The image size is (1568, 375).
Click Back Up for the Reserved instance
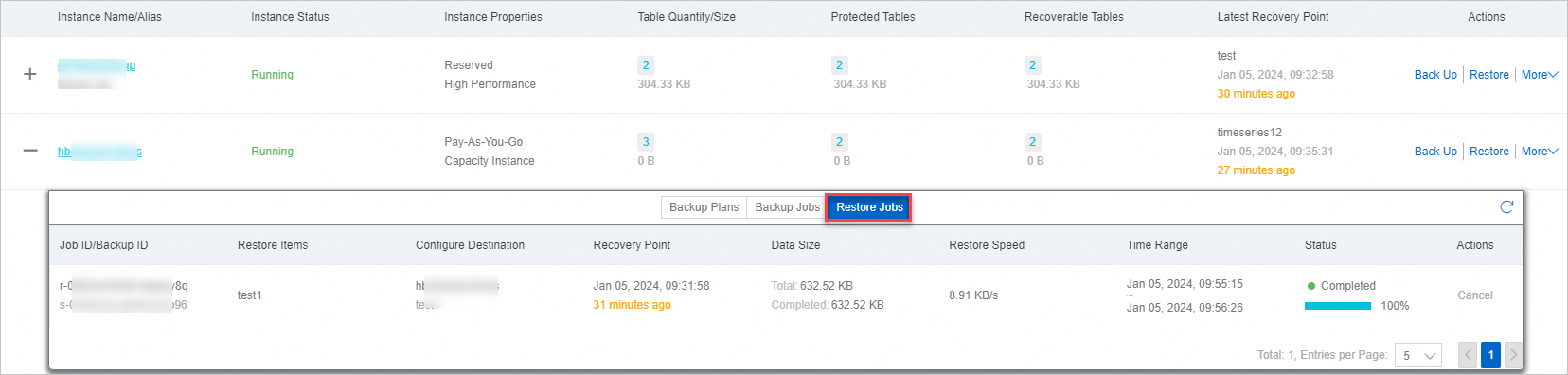click(1435, 75)
